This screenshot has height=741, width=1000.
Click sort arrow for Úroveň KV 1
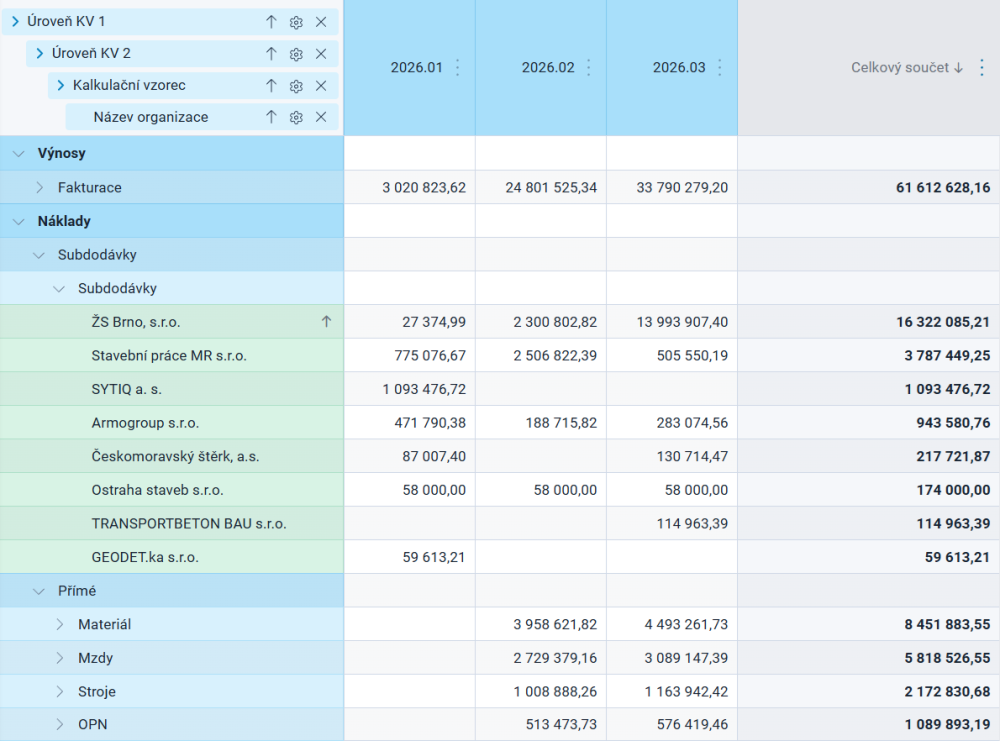coord(271,22)
